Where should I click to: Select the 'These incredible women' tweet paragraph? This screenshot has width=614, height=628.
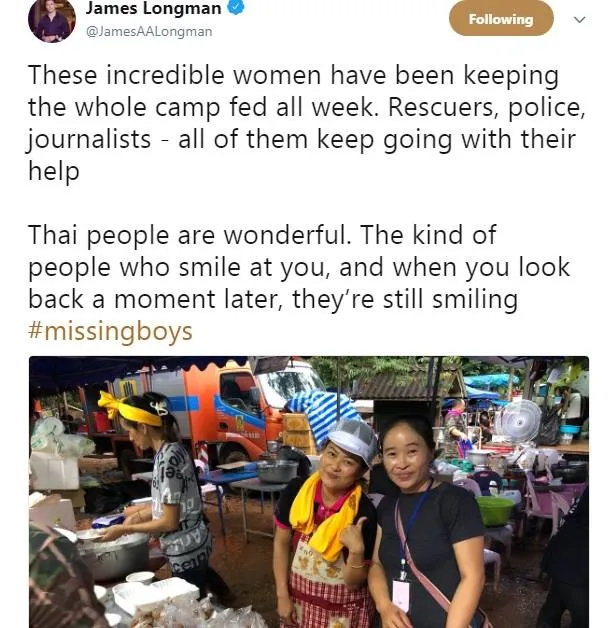tap(306, 123)
